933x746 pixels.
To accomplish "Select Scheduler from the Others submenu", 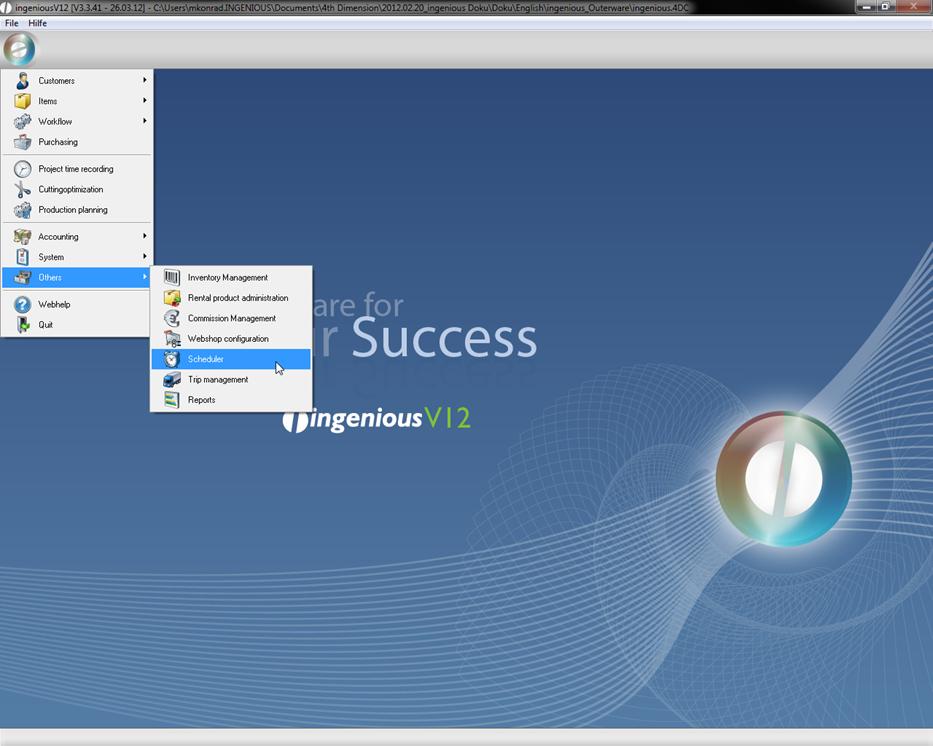I will (206, 359).
